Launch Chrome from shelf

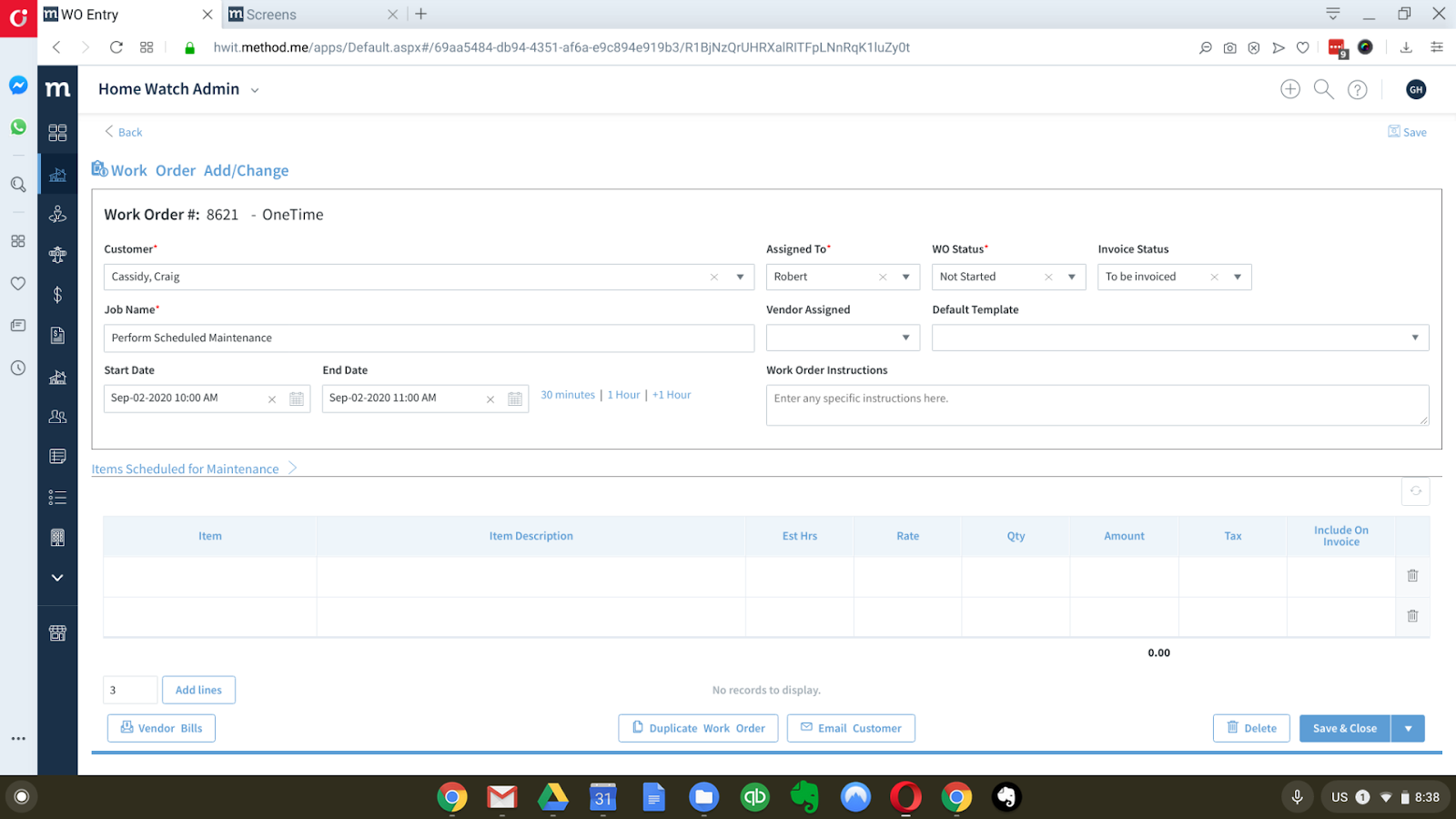tap(452, 797)
